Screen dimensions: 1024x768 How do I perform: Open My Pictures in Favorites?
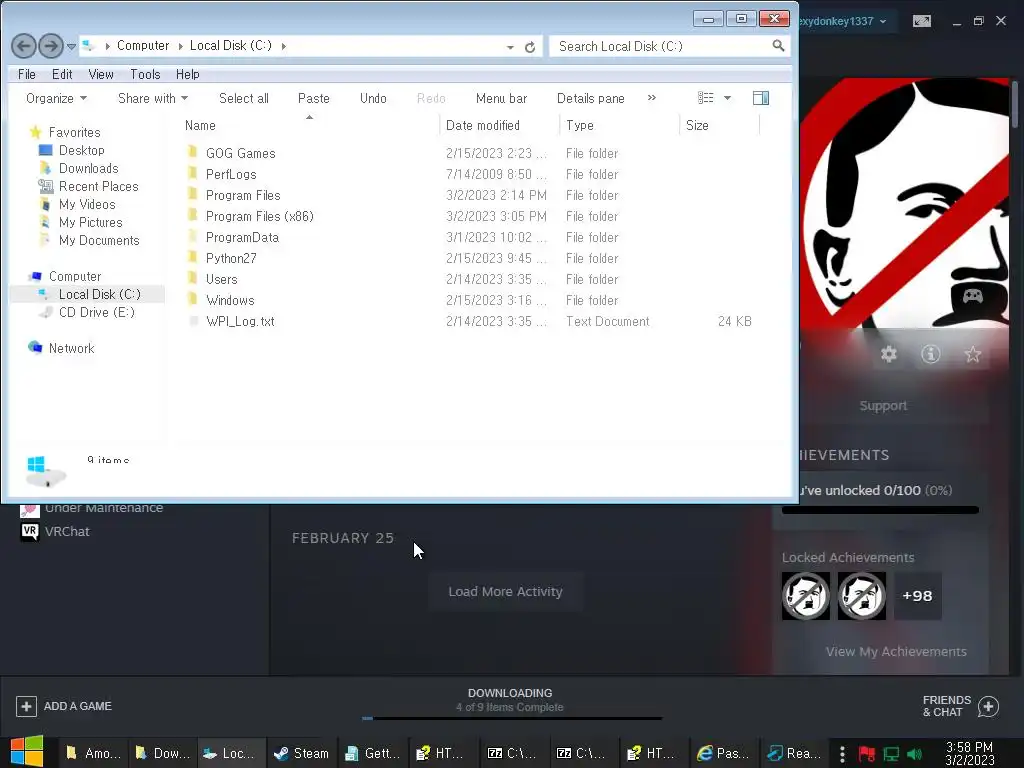point(90,223)
